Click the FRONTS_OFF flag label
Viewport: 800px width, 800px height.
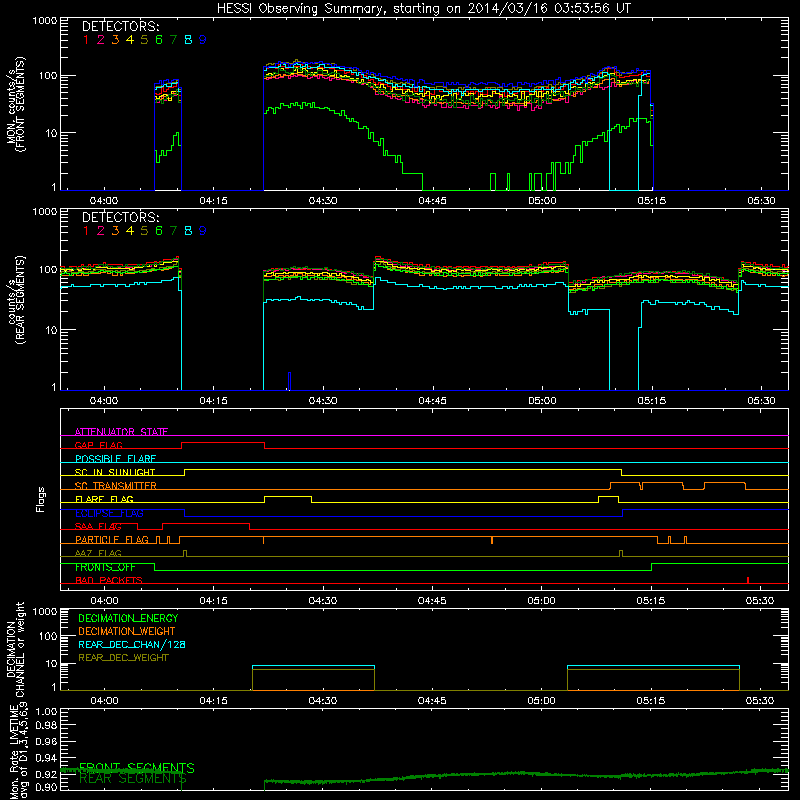pos(105,567)
